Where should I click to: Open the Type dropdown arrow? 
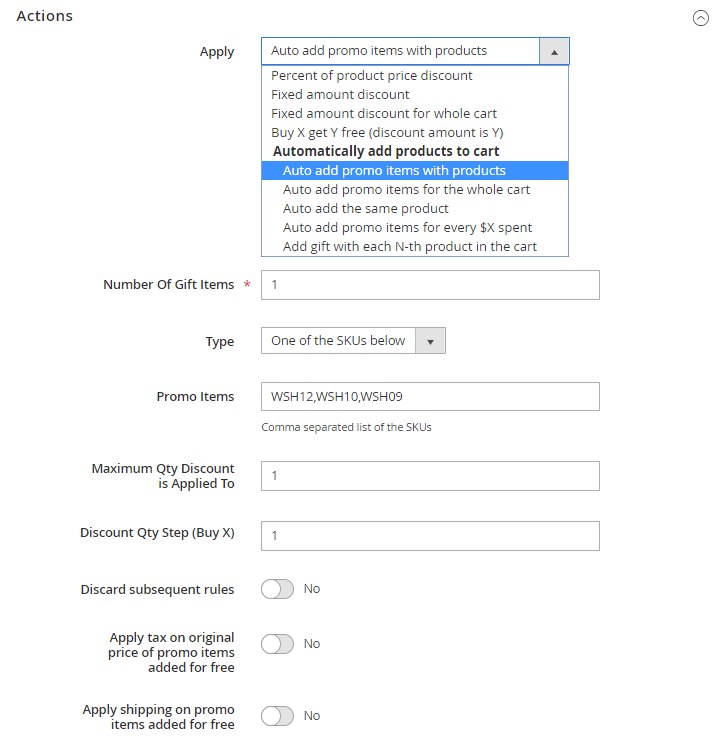pyautogui.click(x=430, y=341)
